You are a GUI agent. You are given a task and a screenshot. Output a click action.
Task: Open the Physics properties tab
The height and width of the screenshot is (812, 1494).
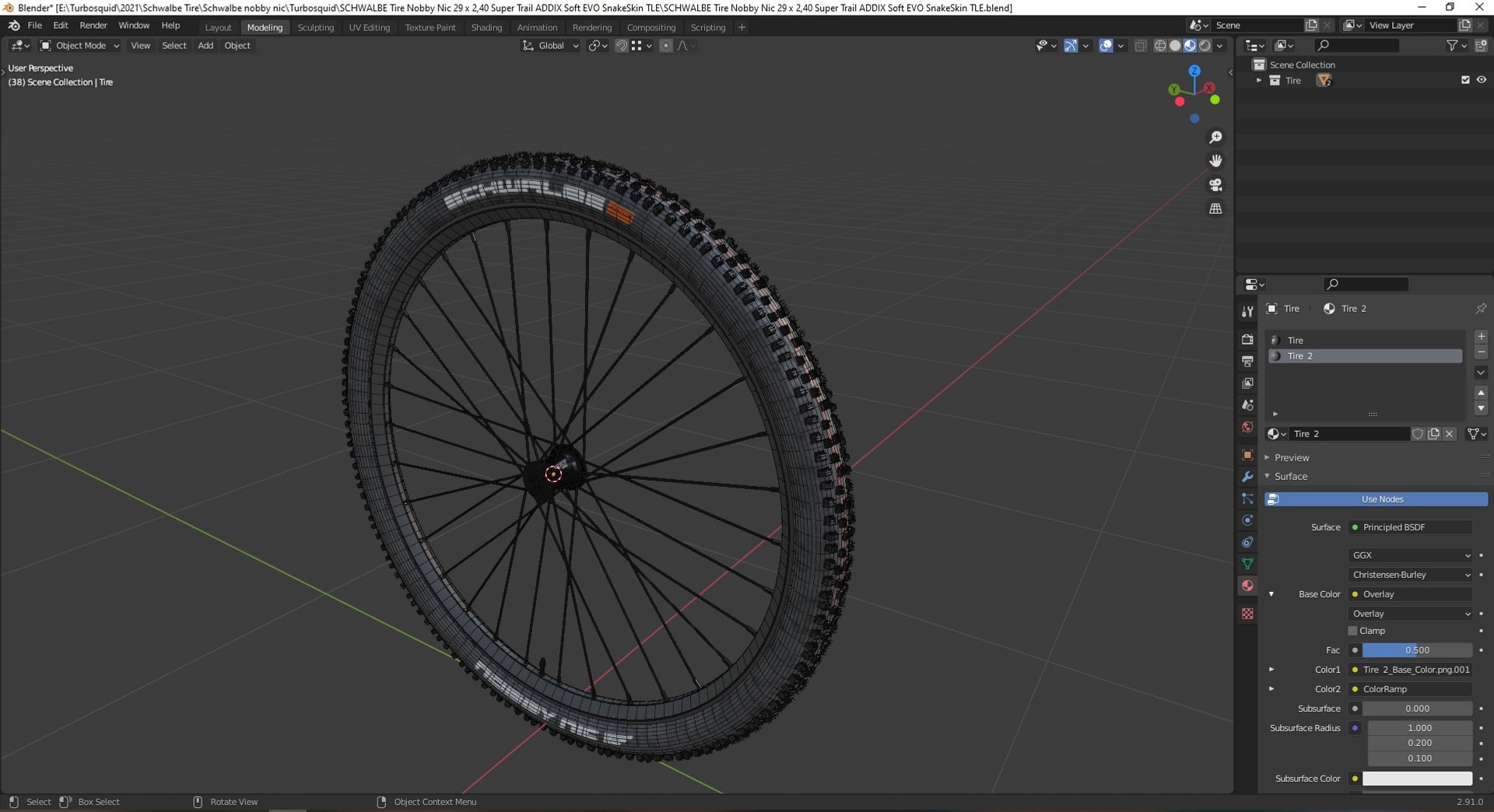click(1247, 520)
